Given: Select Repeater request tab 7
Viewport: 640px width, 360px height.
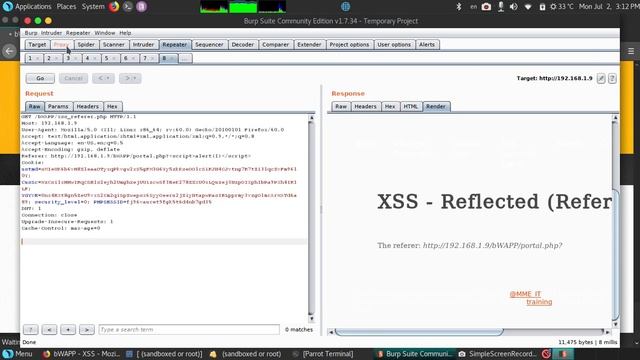Looking at the screenshot, I should (145, 58).
